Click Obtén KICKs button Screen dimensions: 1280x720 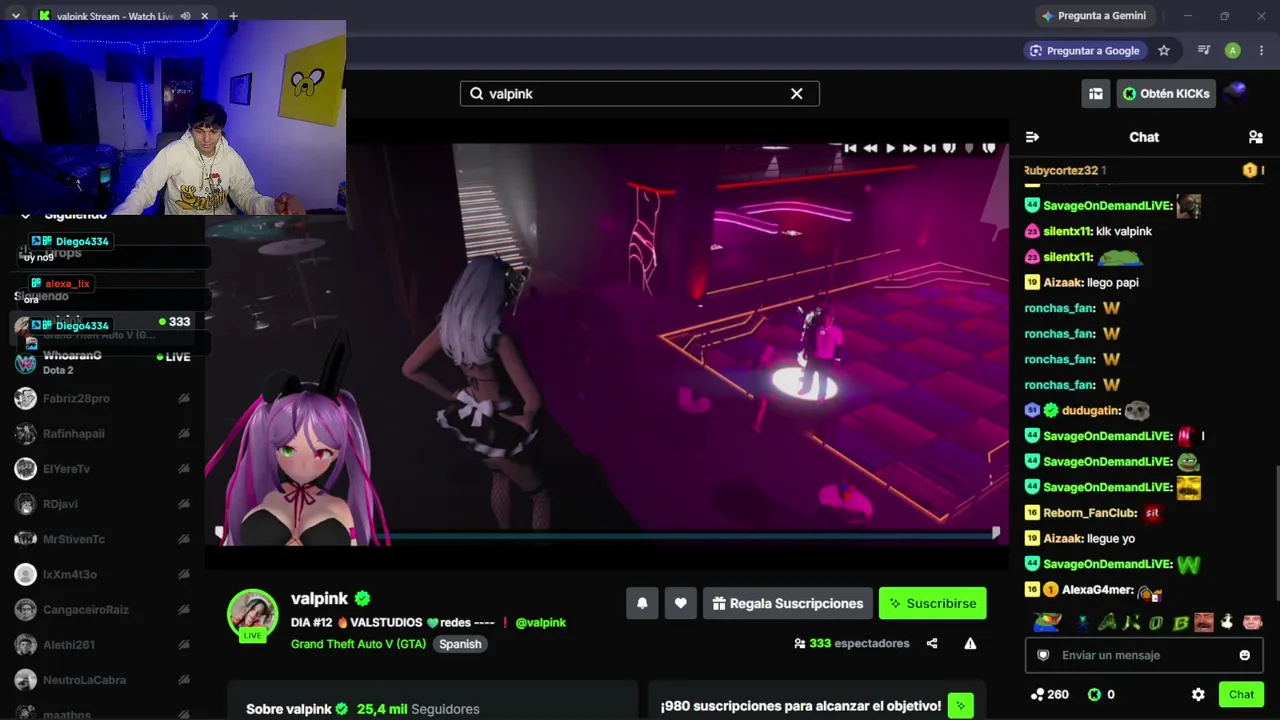pyautogui.click(x=1166, y=94)
